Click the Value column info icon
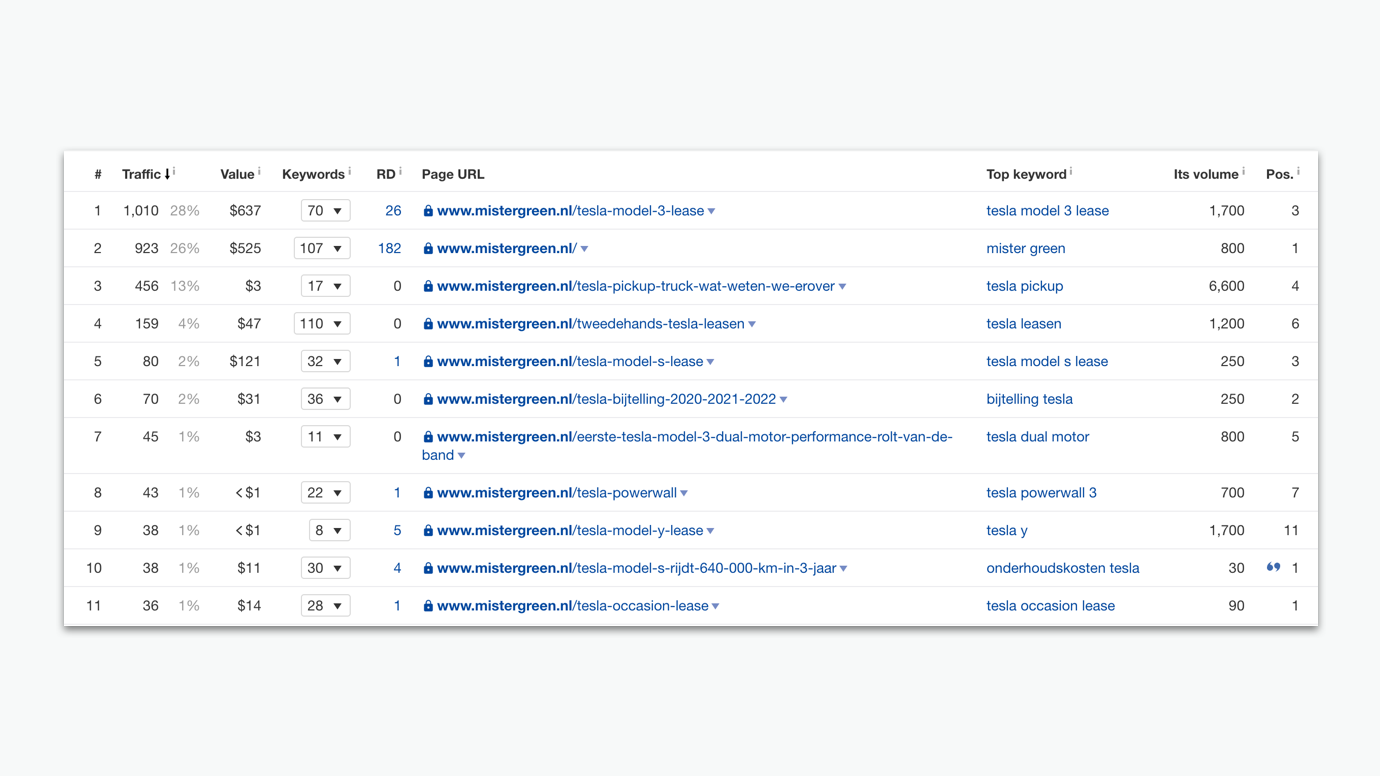1380x776 pixels. (259, 171)
